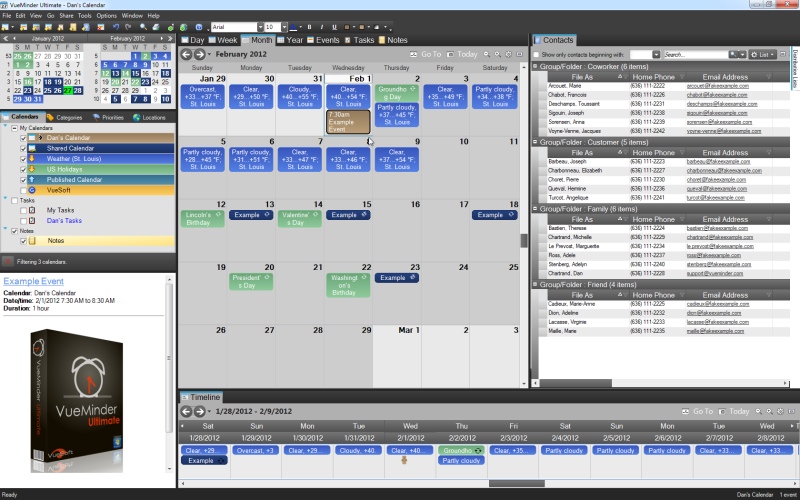Image resolution: width=800 pixels, height=500 pixels.
Task: Select the 7:30am Example Event on Feb 1
Action: 348,122
